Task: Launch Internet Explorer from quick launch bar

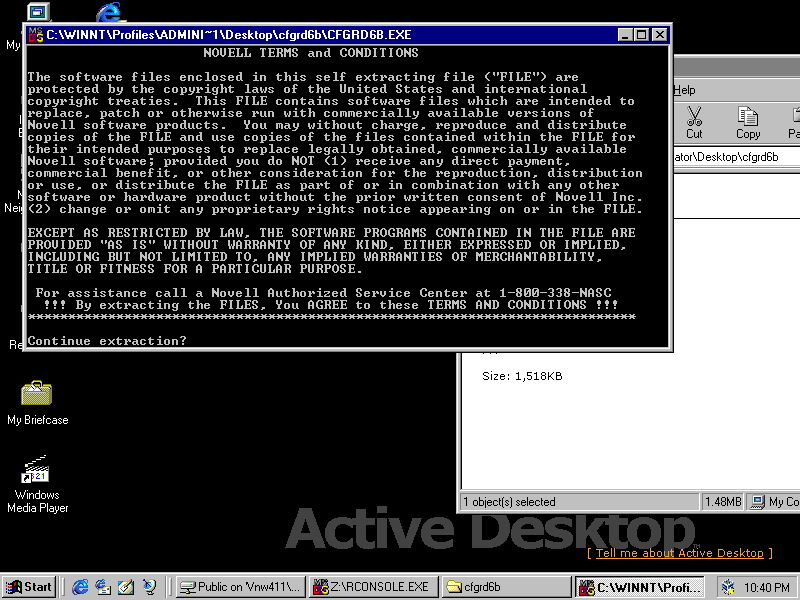Action: (80, 587)
